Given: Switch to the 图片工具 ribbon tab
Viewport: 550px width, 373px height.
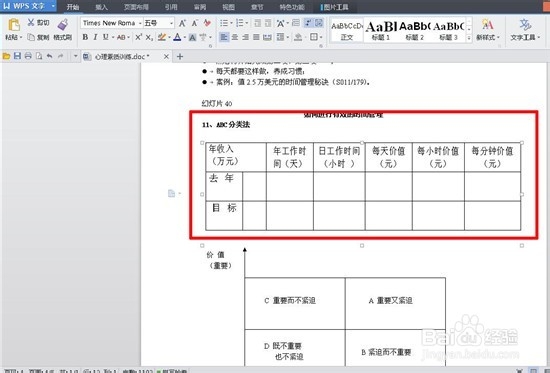Looking at the screenshot, I should pyautogui.click(x=335, y=7).
